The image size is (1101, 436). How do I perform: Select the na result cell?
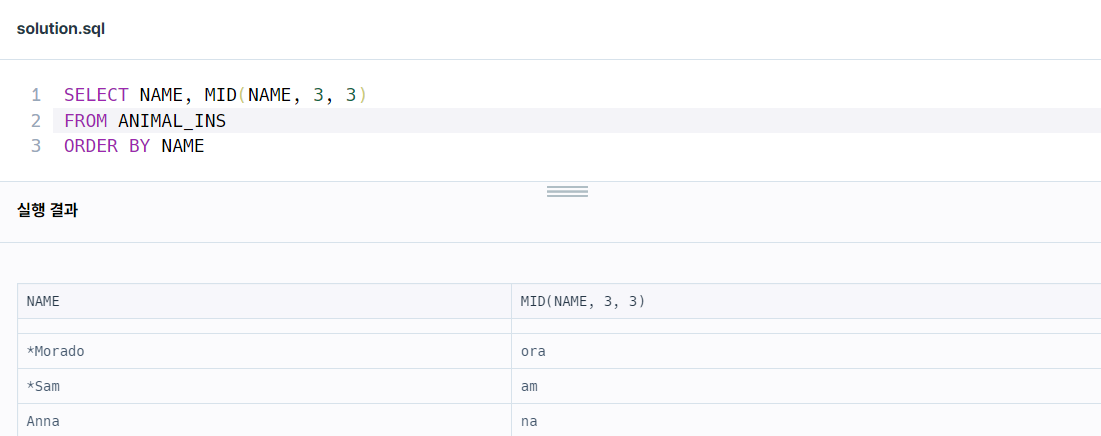(x=806, y=421)
